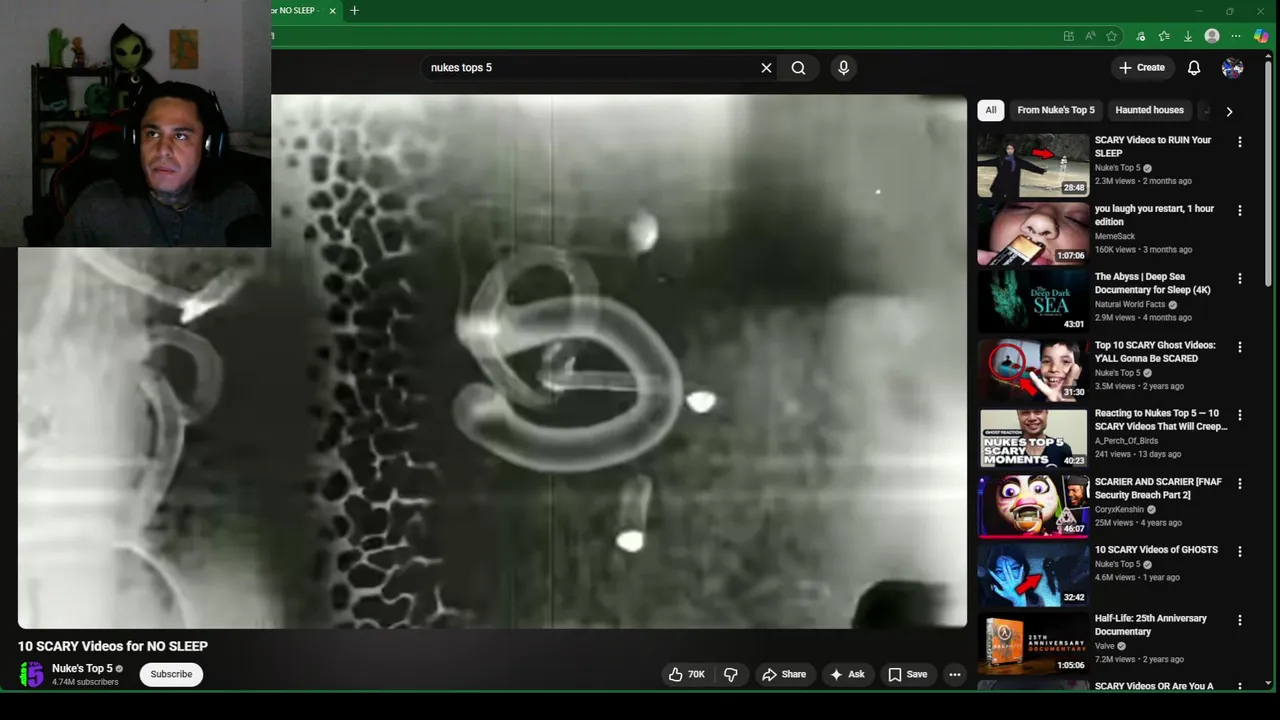
Task: Open Half-Life 25th Anniversary thumbnail
Action: pos(1033,643)
